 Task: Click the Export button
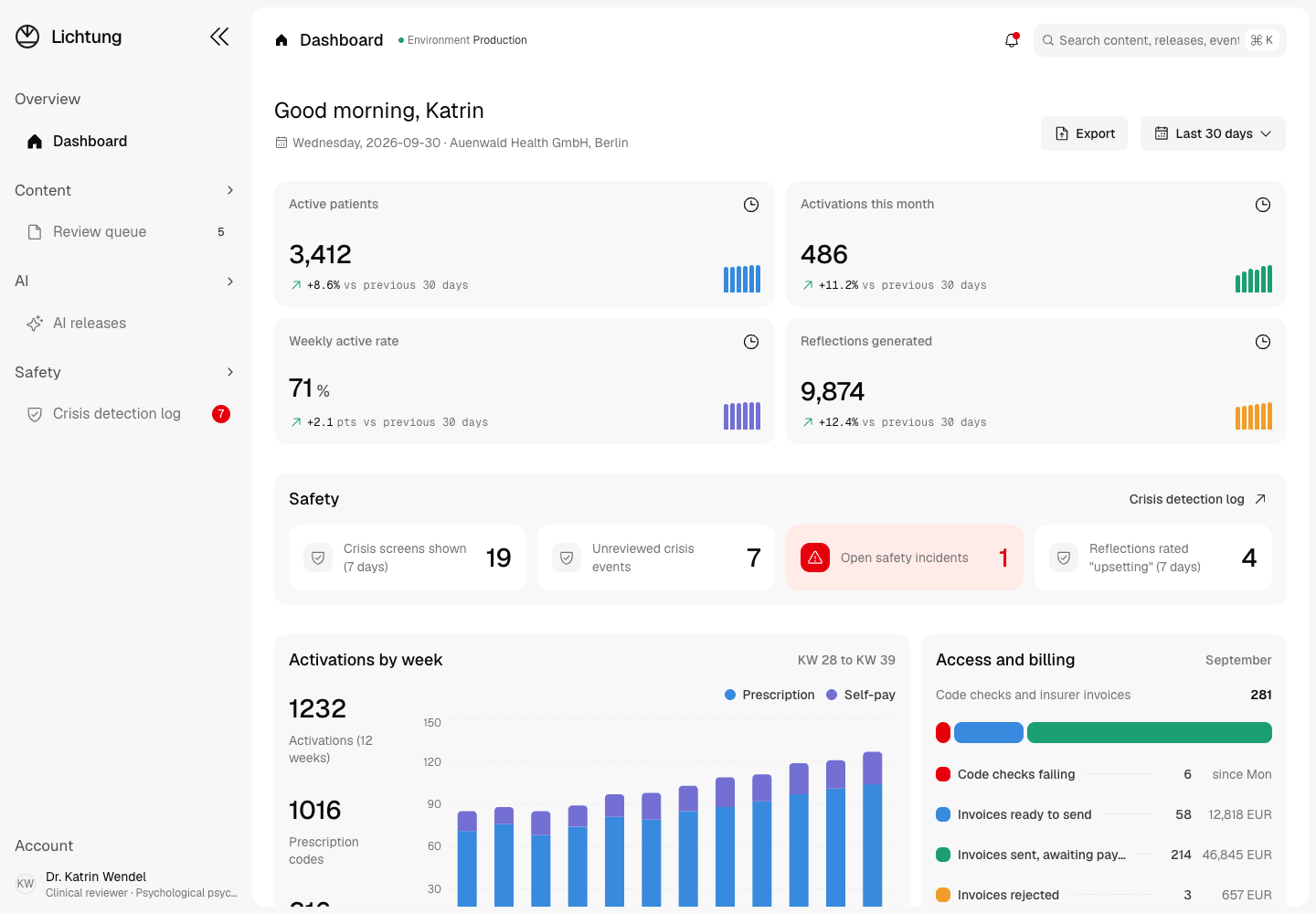(x=1085, y=133)
